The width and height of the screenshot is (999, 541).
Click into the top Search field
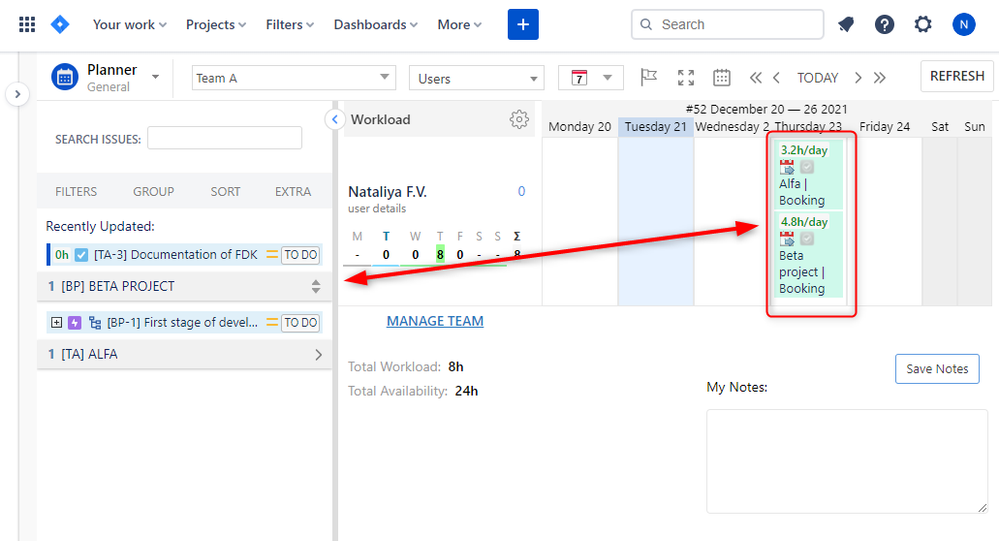point(727,24)
